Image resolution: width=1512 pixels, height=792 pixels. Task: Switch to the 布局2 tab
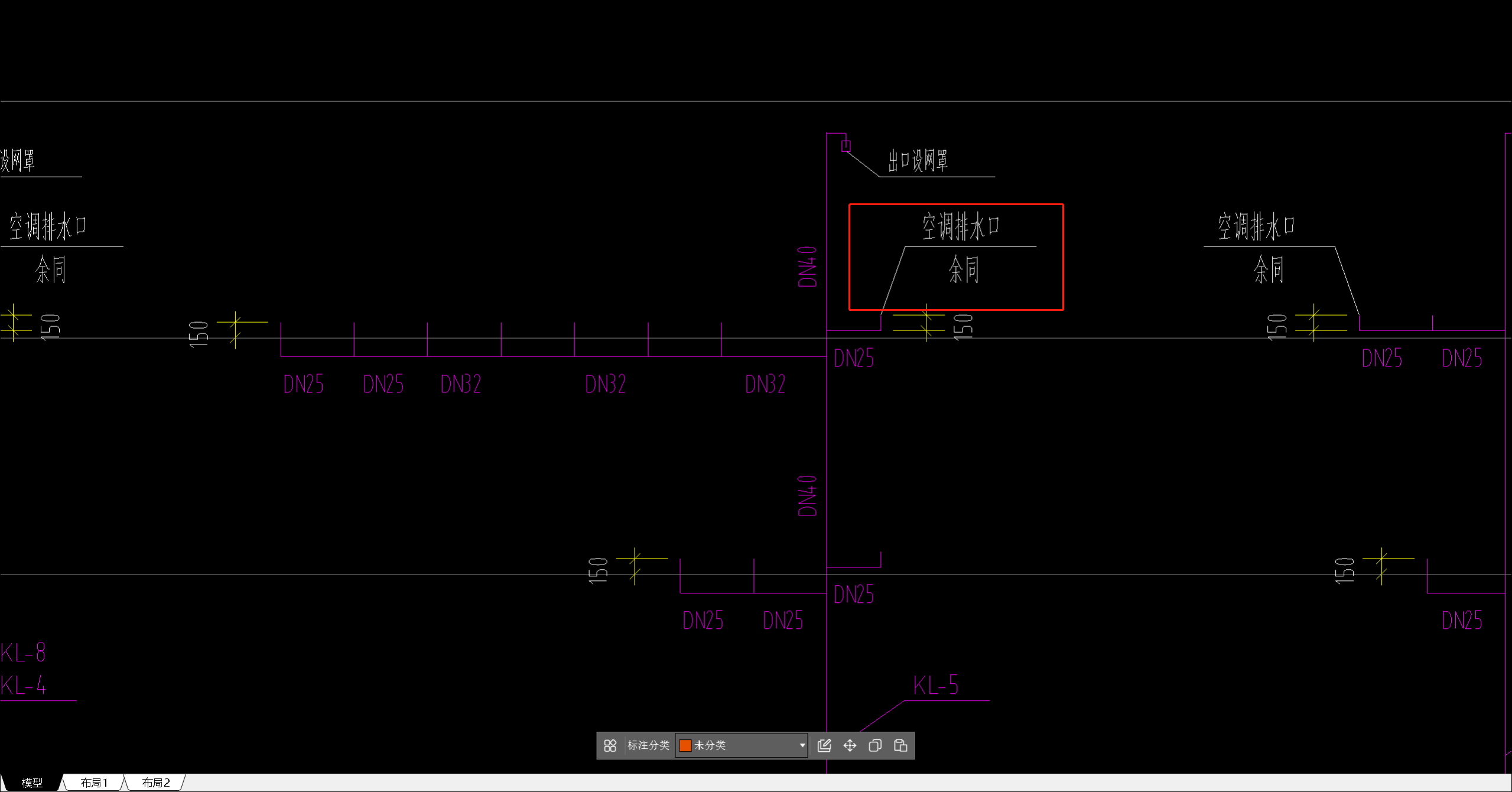[x=155, y=783]
